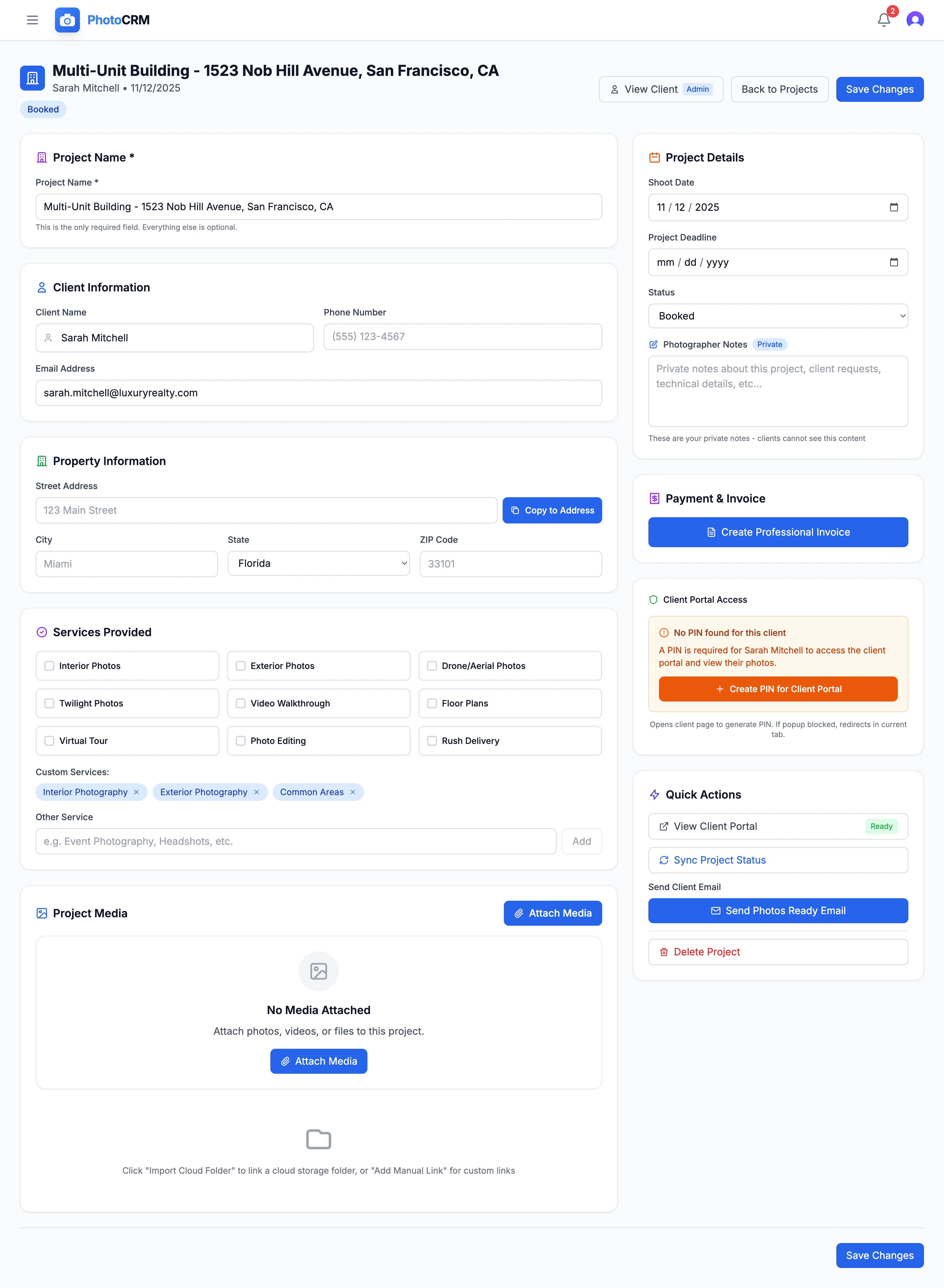The width and height of the screenshot is (944, 1288).
Task: Toggle the Floor Plans checkbox
Action: (432, 703)
